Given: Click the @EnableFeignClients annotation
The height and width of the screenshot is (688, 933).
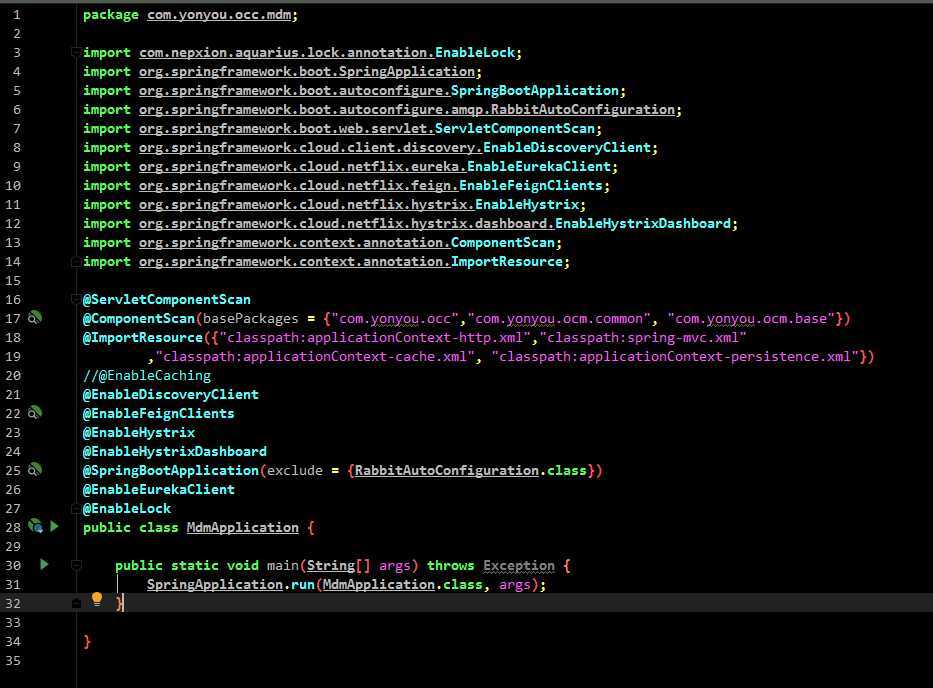Looking at the screenshot, I should point(158,414).
